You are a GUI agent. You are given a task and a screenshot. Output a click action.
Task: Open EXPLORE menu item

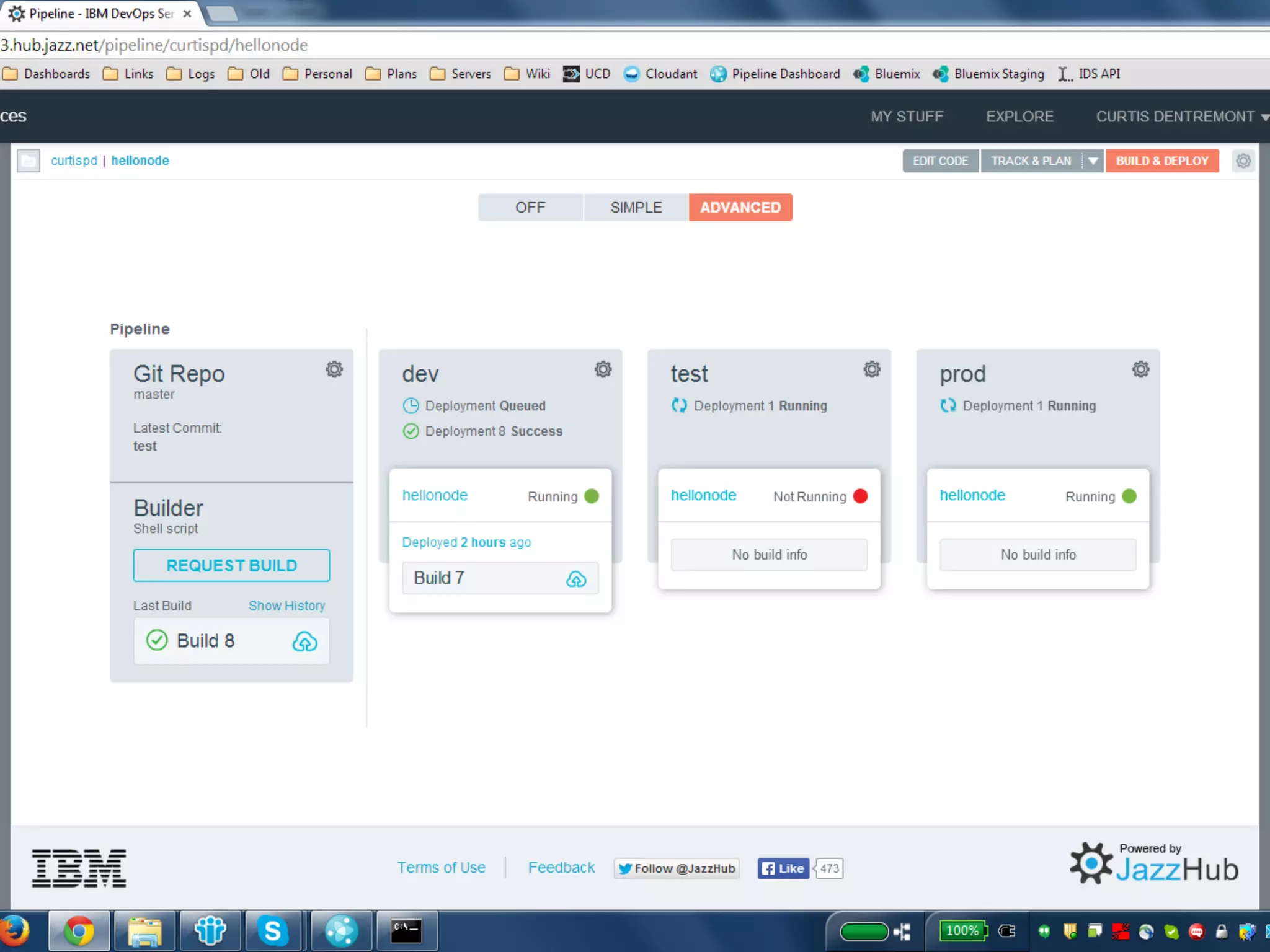(1019, 117)
